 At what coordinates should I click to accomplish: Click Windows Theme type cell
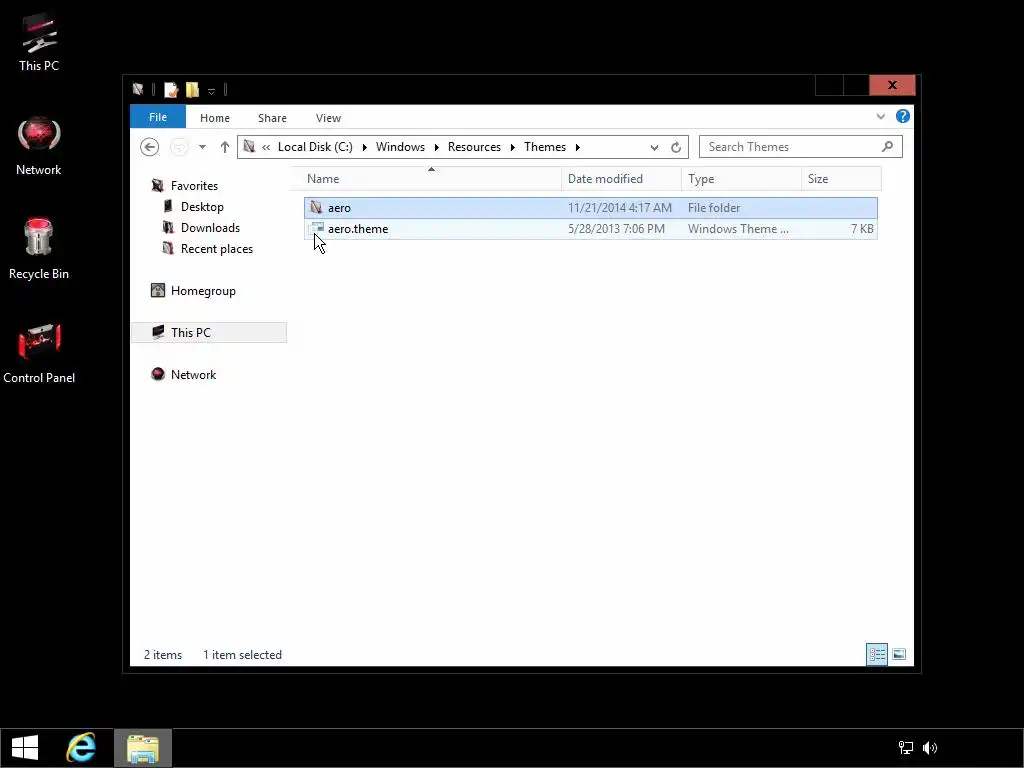click(738, 229)
